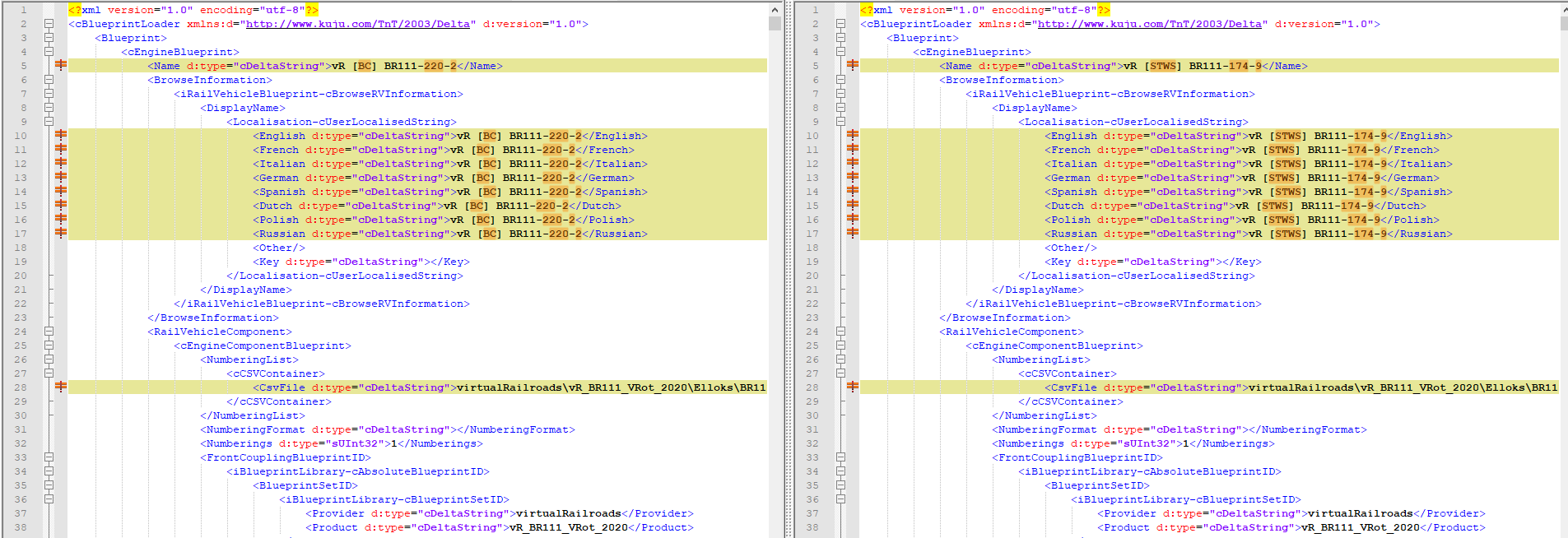The height and width of the screenshot is (538, 1568).
Task: Click the Name line with [BC] BR111-220-2
Action: coord(418,66)
